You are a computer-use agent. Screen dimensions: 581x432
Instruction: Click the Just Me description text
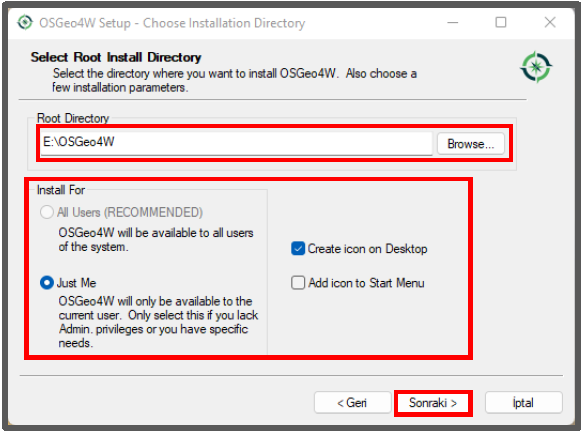(158, 322)
